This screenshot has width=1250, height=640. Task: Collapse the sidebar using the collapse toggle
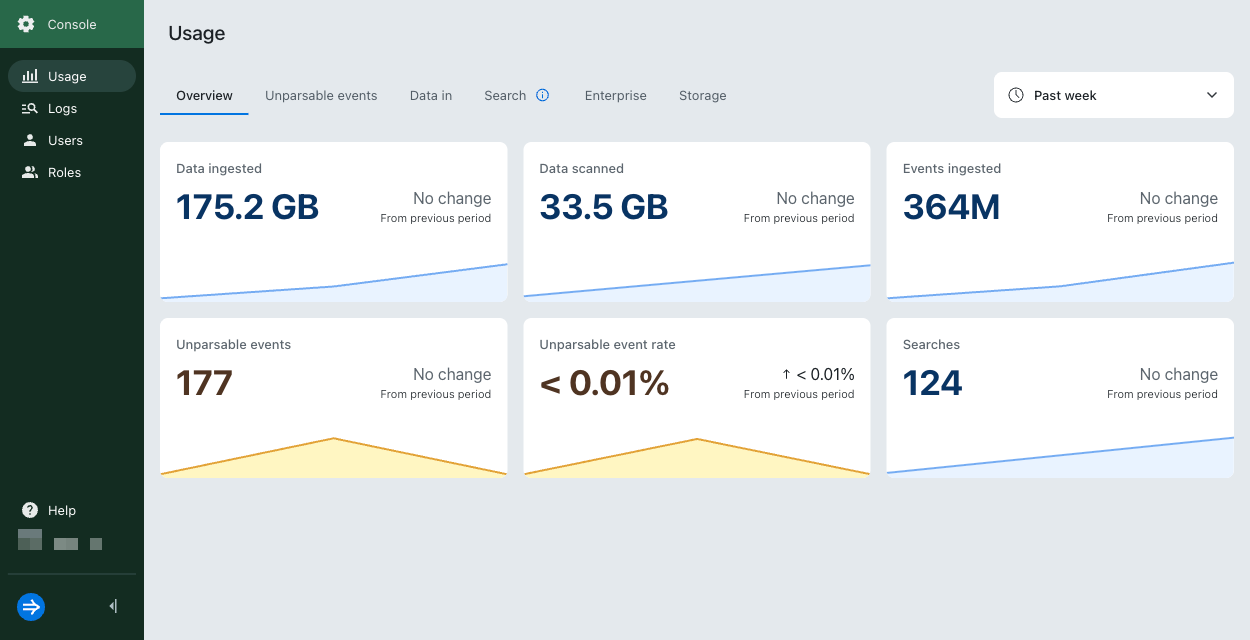pyautogui.click(x=112, y=606)
